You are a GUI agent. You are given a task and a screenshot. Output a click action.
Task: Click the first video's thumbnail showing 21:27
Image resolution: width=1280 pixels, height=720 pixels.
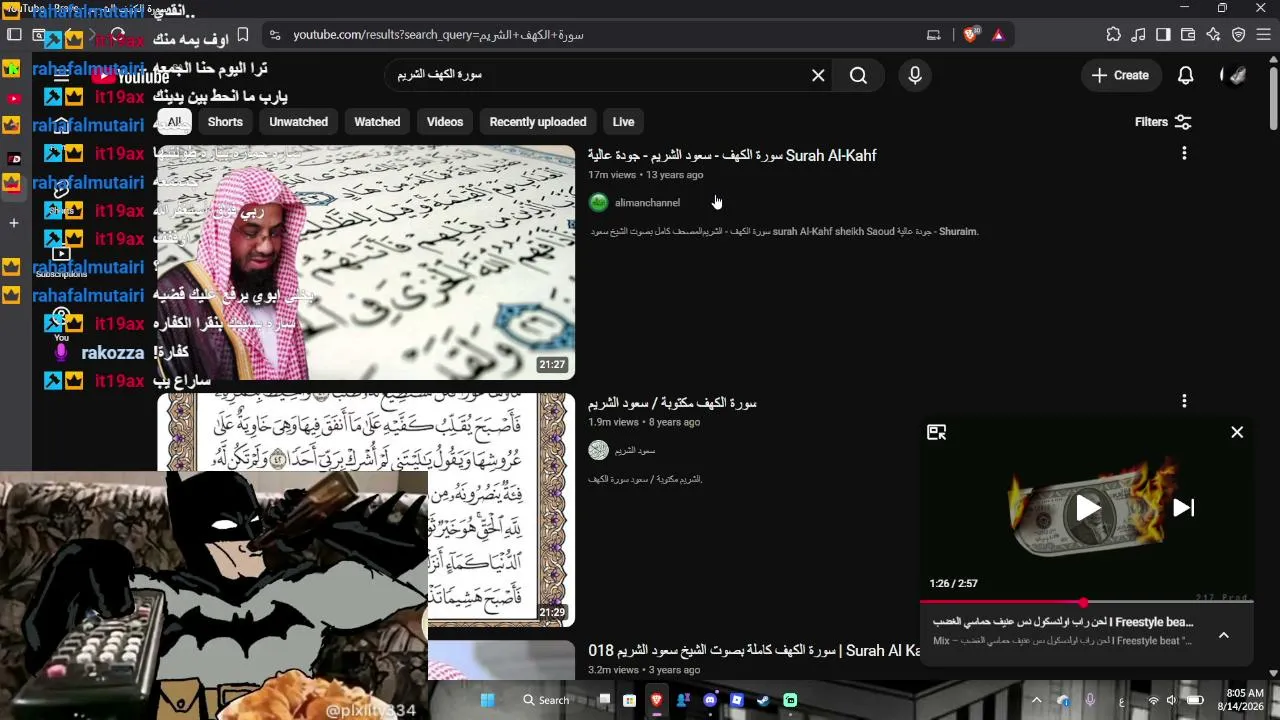(x=366, y=263)
